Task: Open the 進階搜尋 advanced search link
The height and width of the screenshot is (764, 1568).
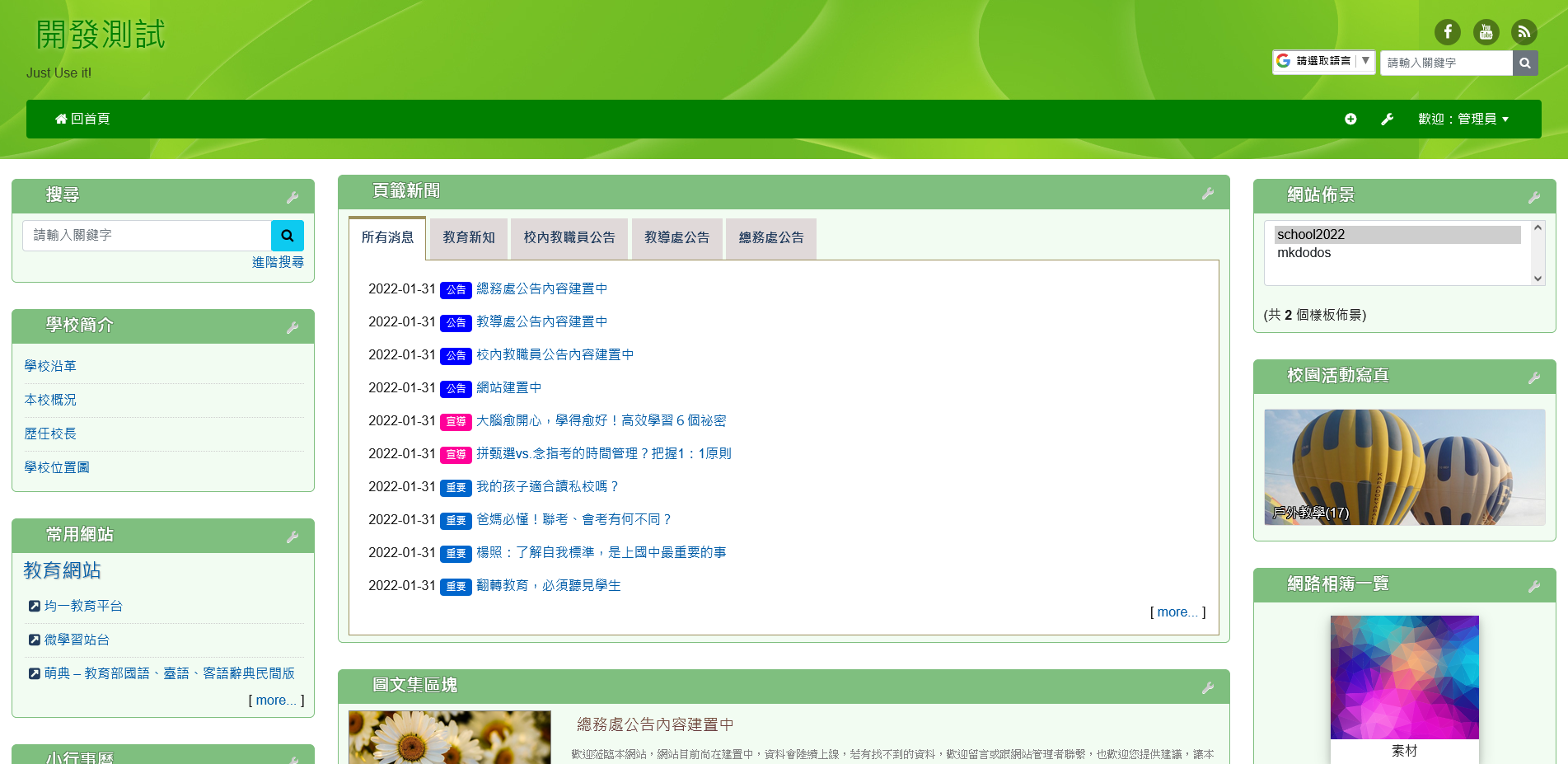Action: pyautogui.click(x=278, y=262)
